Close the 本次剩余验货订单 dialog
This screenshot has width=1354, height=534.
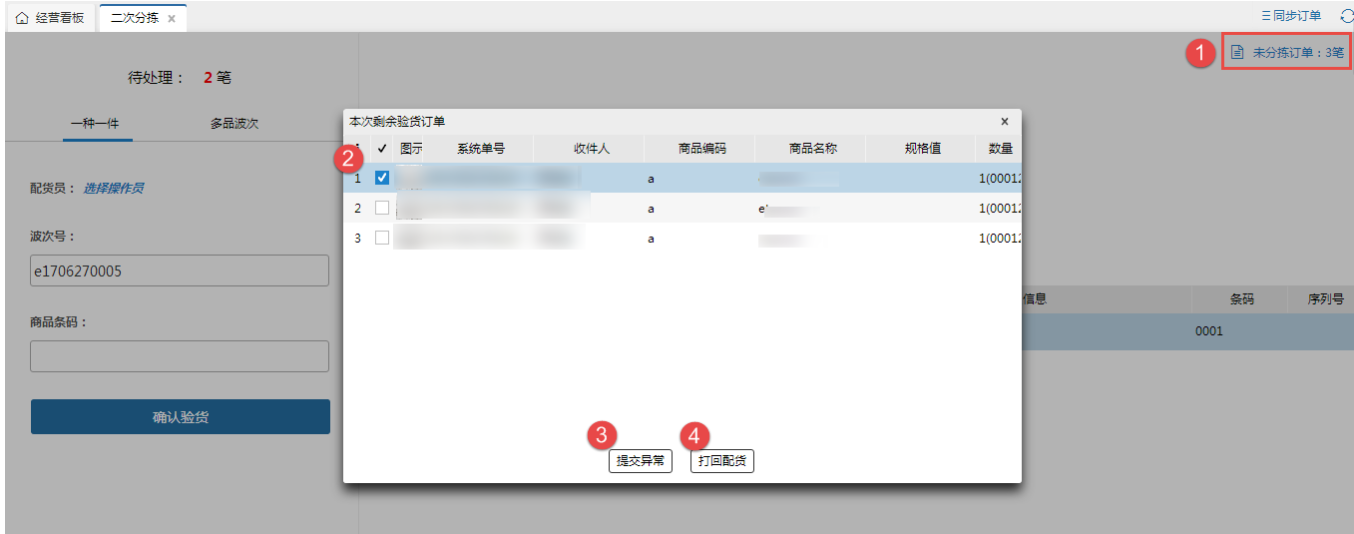1005,121
